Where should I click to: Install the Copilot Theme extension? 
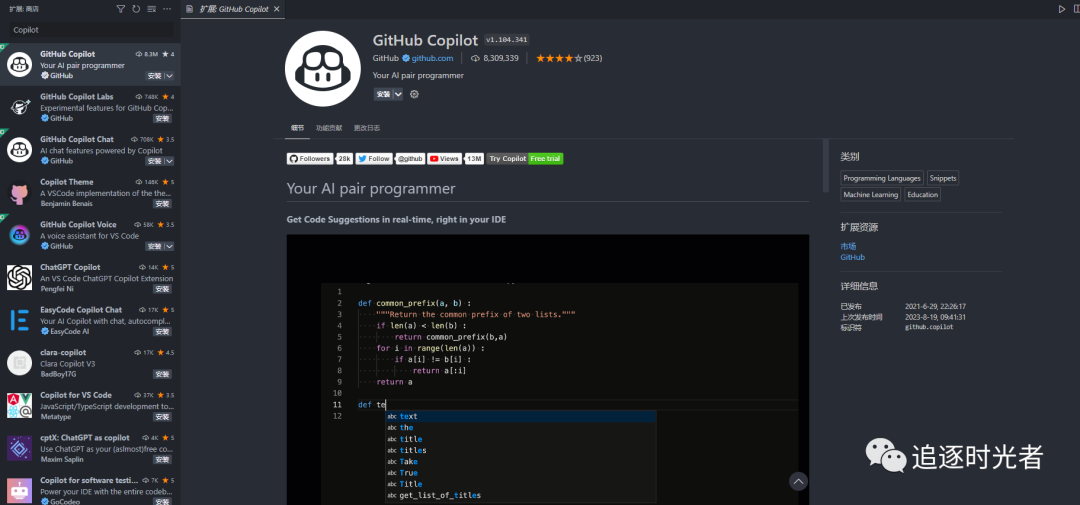pyautogui.click(x=162, y=204)
